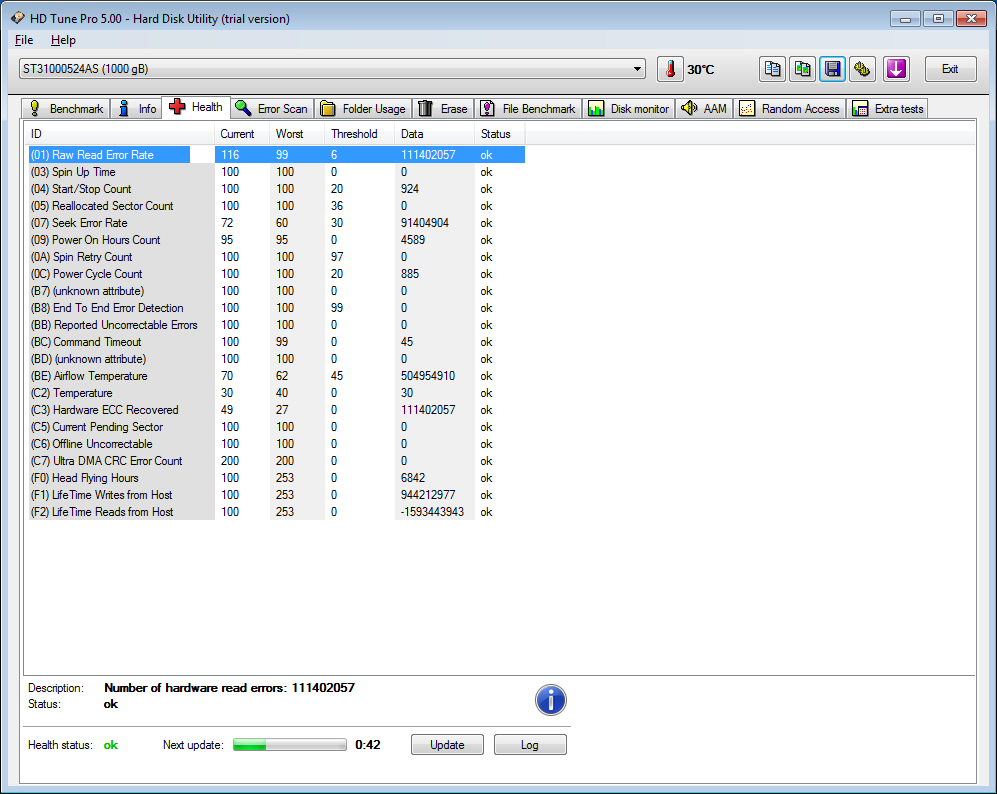Click the Exit button

950,69
